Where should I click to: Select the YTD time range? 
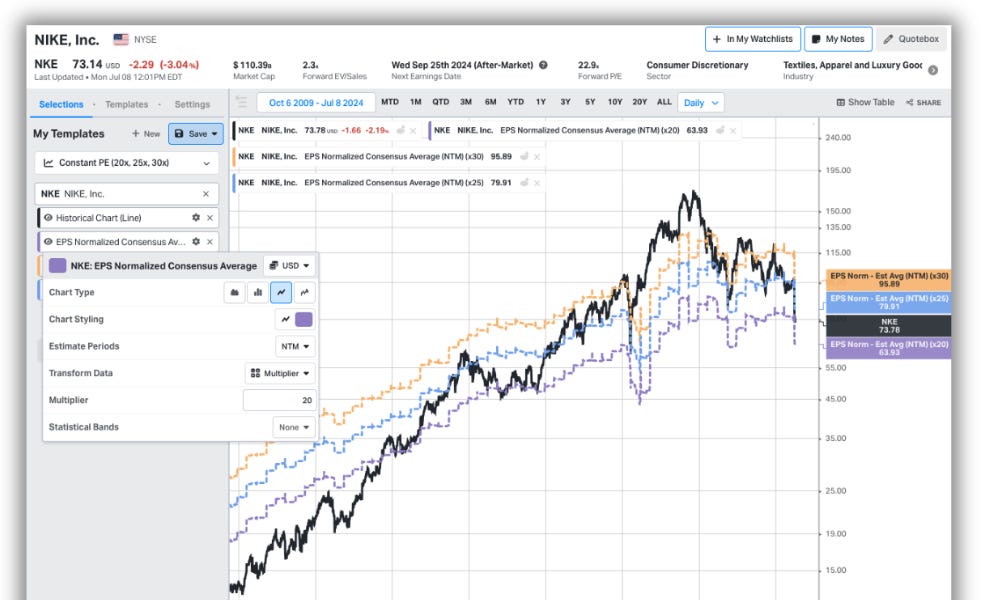point(516,102)
